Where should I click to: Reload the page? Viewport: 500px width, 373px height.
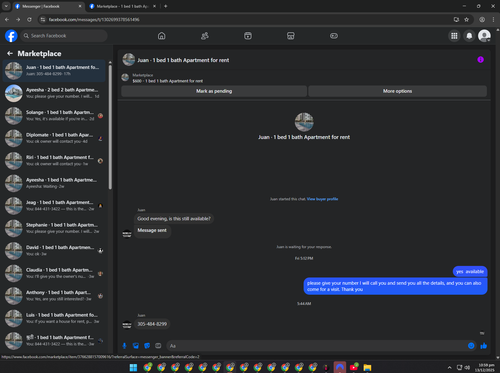click(x=29, y=20)
